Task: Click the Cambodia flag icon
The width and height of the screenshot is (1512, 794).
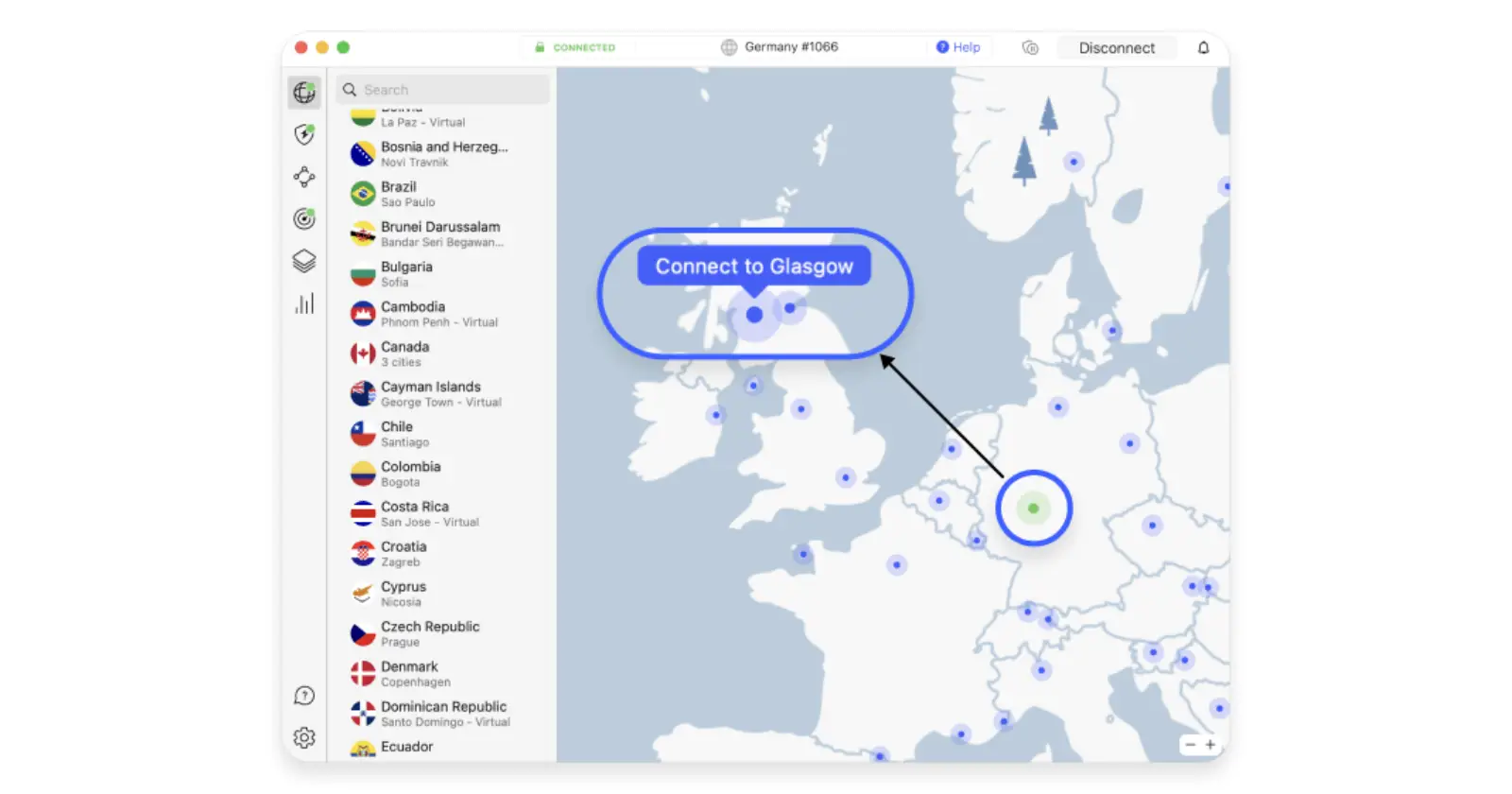Action: click(363, 314)
